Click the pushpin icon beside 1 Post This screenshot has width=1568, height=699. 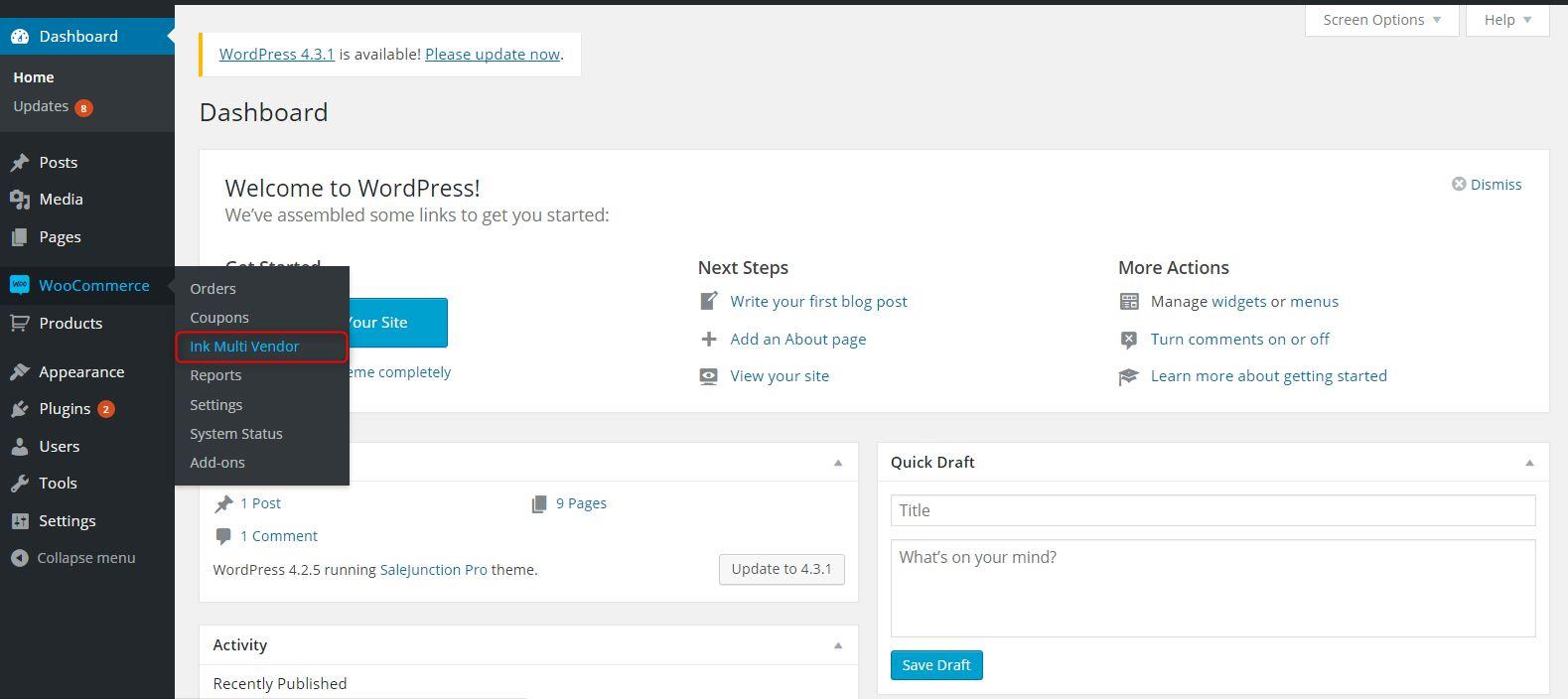coord(224,504)
